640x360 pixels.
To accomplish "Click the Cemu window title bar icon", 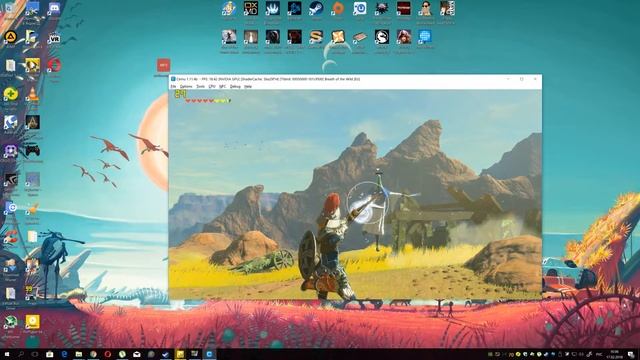I will 173,79.
